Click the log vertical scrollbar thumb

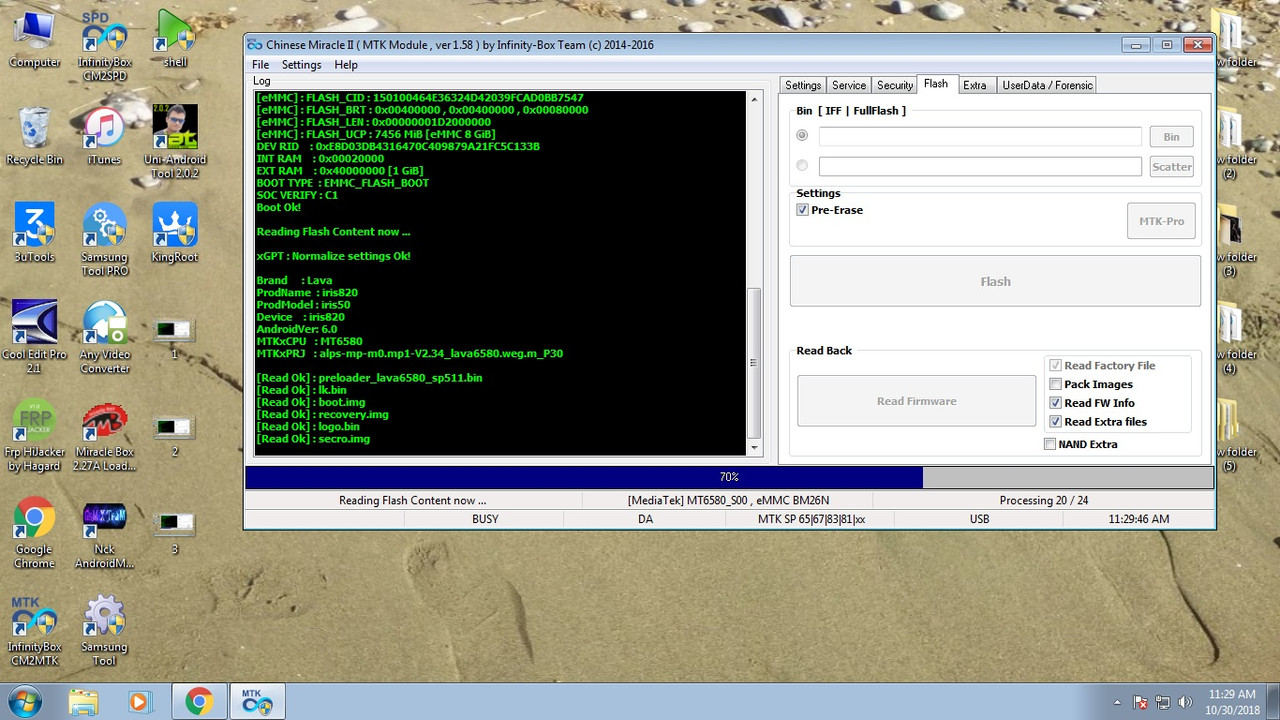(755, 363)
